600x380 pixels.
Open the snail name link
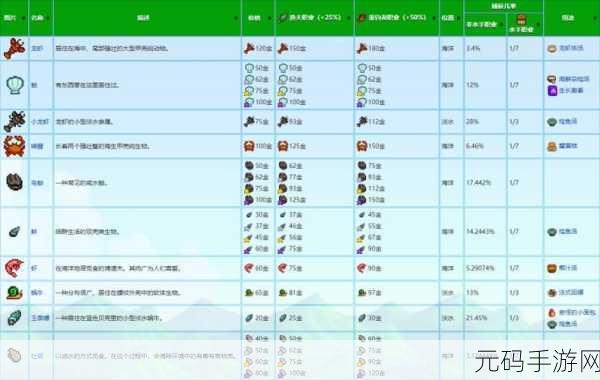(x=37, y=293)
